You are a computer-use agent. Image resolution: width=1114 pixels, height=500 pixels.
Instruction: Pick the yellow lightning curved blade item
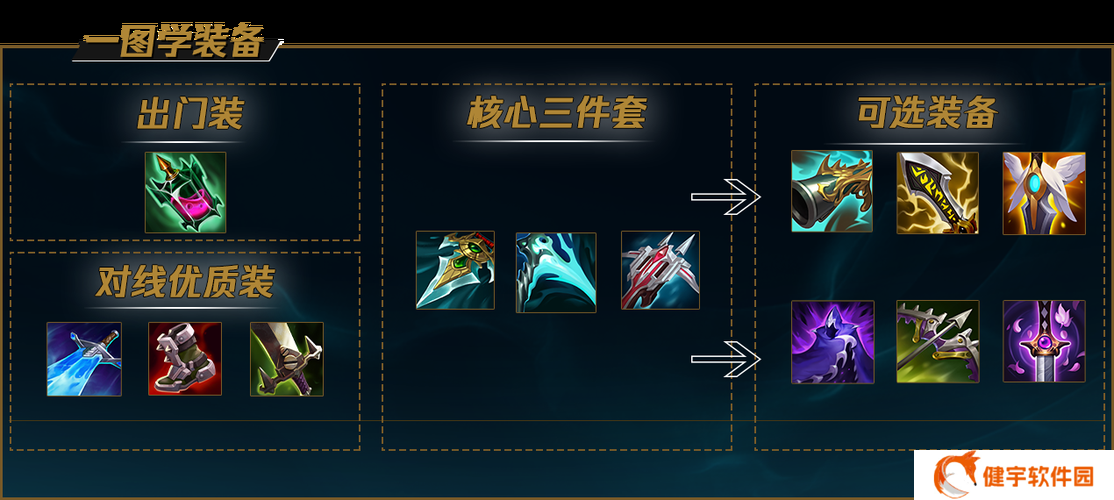tap(938, 193)
